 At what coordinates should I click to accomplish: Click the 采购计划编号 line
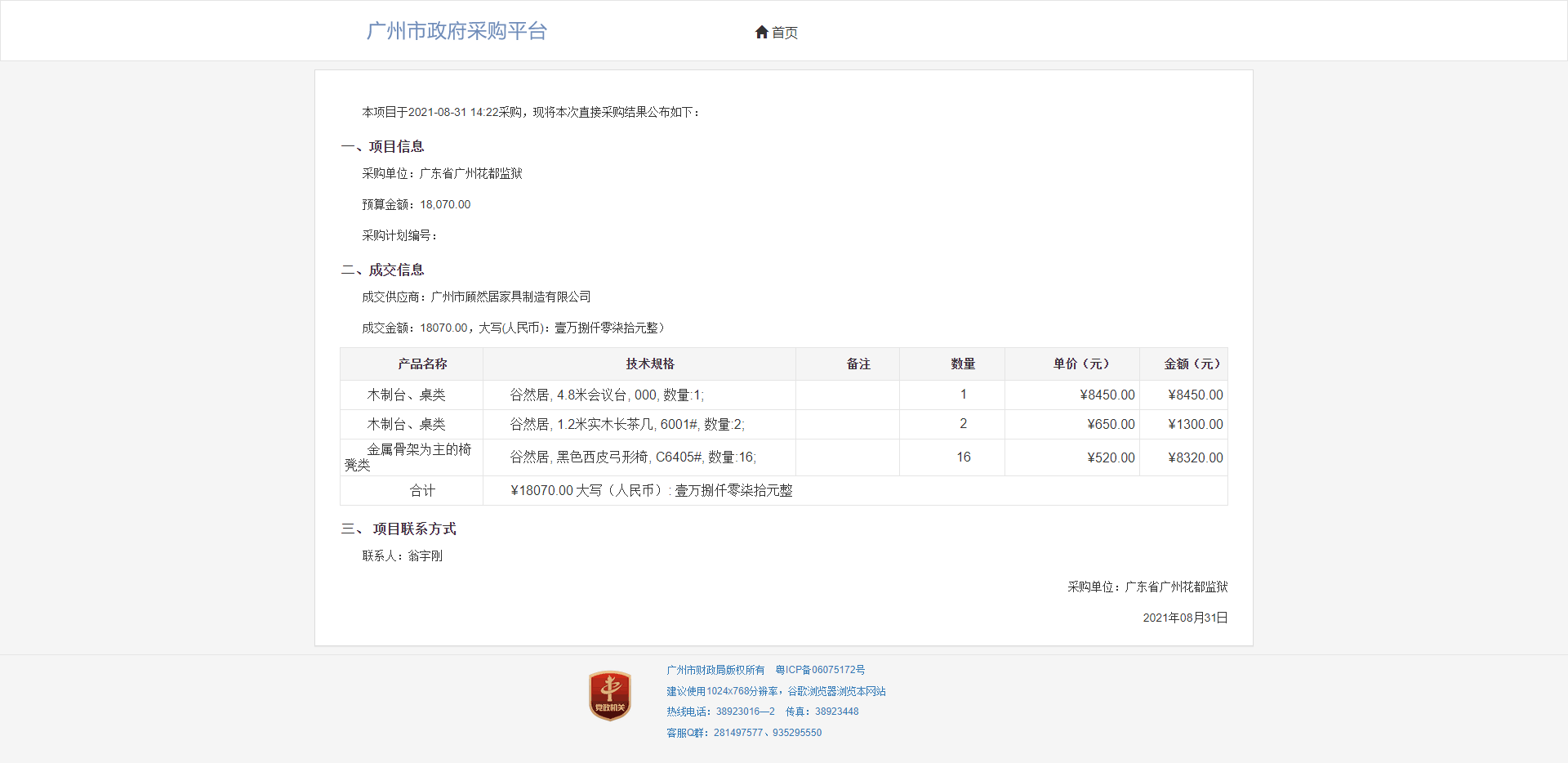pos(400,235)
